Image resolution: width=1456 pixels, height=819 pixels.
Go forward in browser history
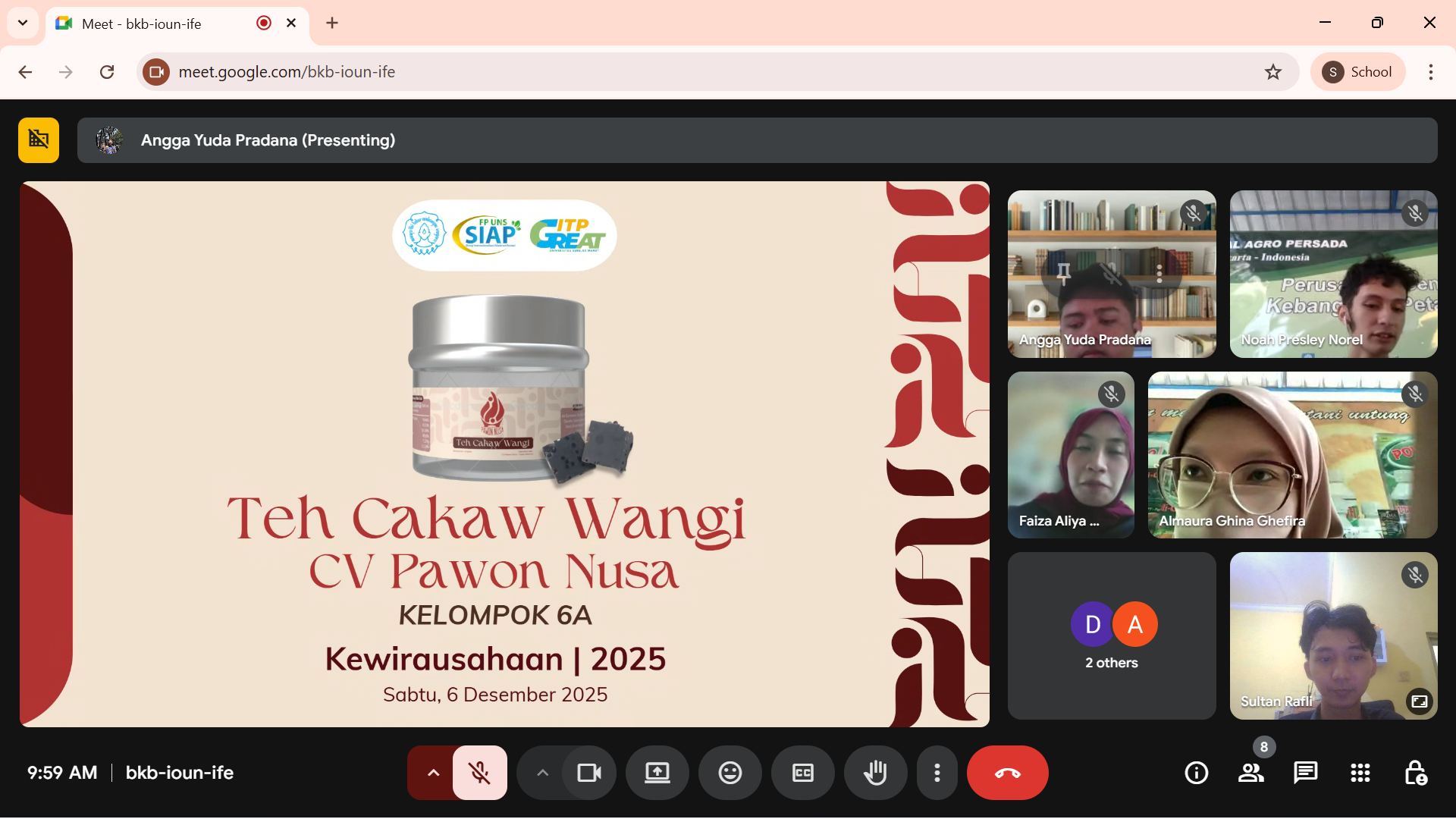click(x=66, y=72)
